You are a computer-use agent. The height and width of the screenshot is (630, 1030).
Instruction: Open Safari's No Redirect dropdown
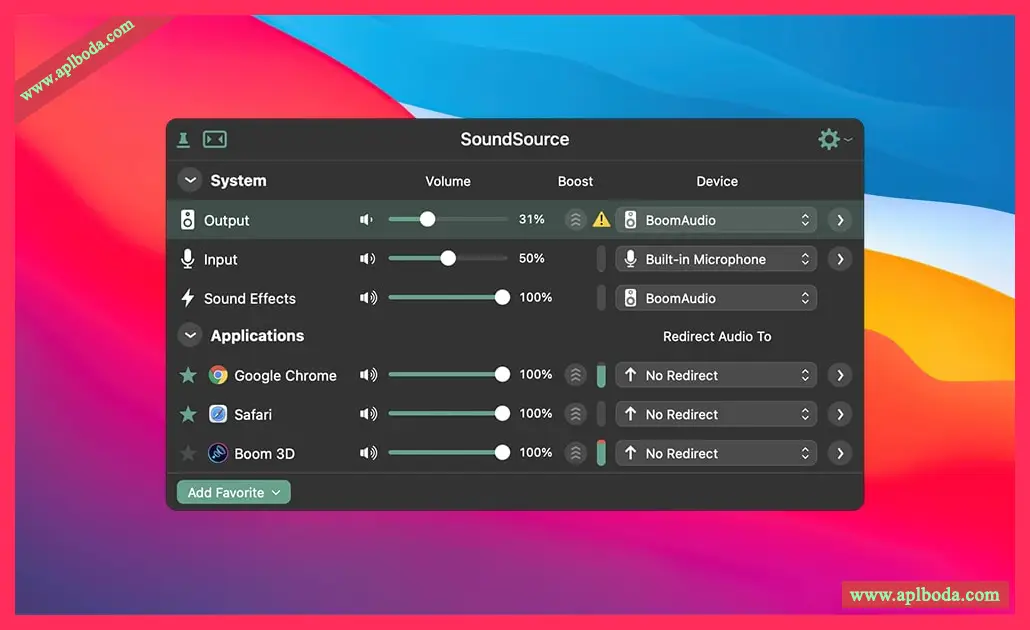click(x=716, y=414)
